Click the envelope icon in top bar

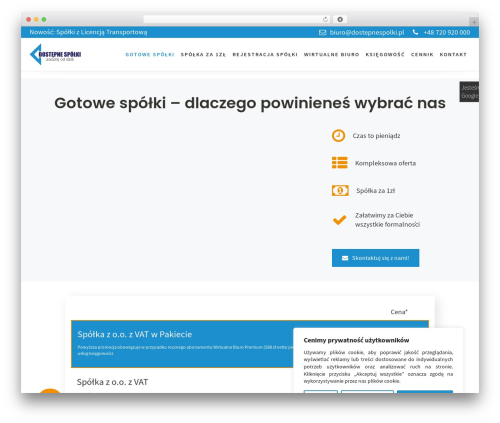(322, 32)
